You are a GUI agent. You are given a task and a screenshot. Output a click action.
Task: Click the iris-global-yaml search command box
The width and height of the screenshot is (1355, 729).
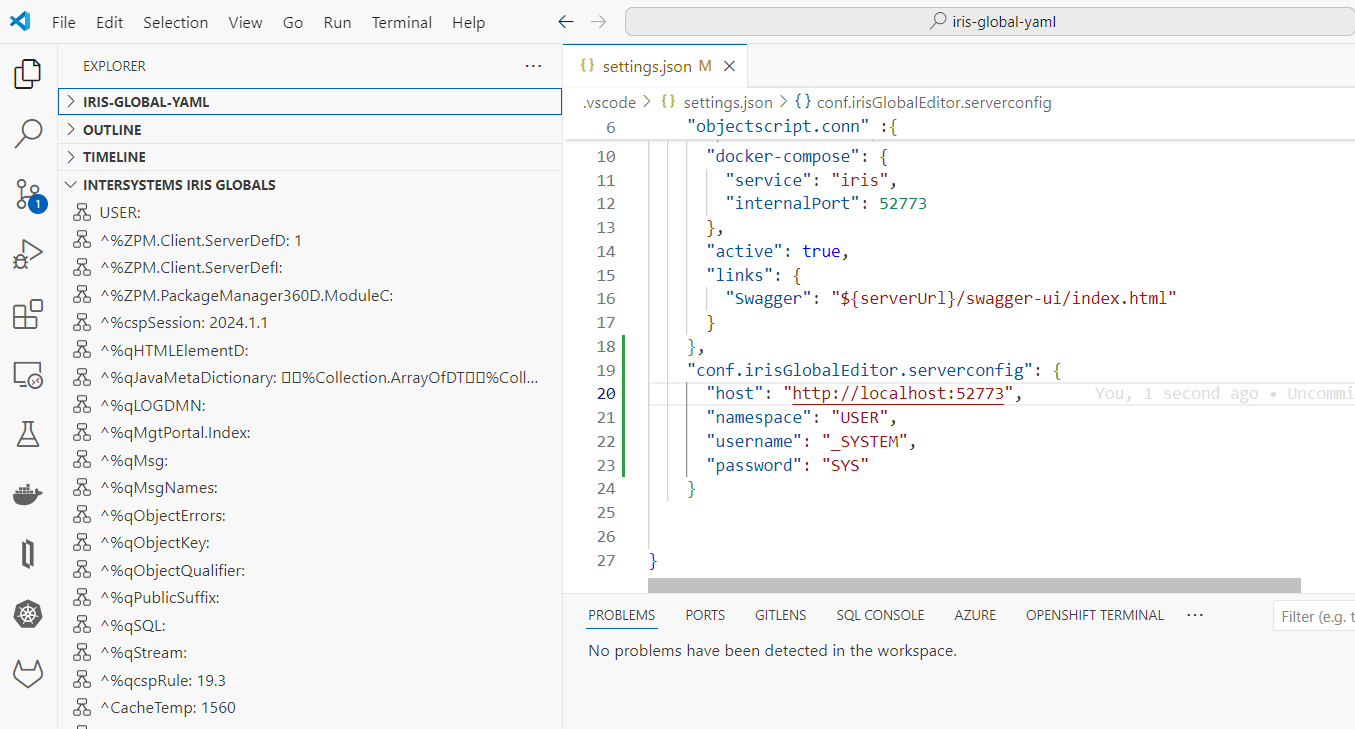[x=988, y=22]
